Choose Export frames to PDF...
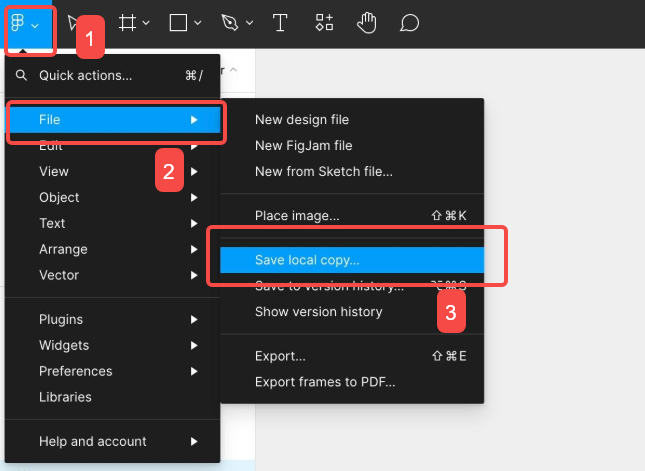This screenshot has height=471, width=645. (x=352, y=382)
